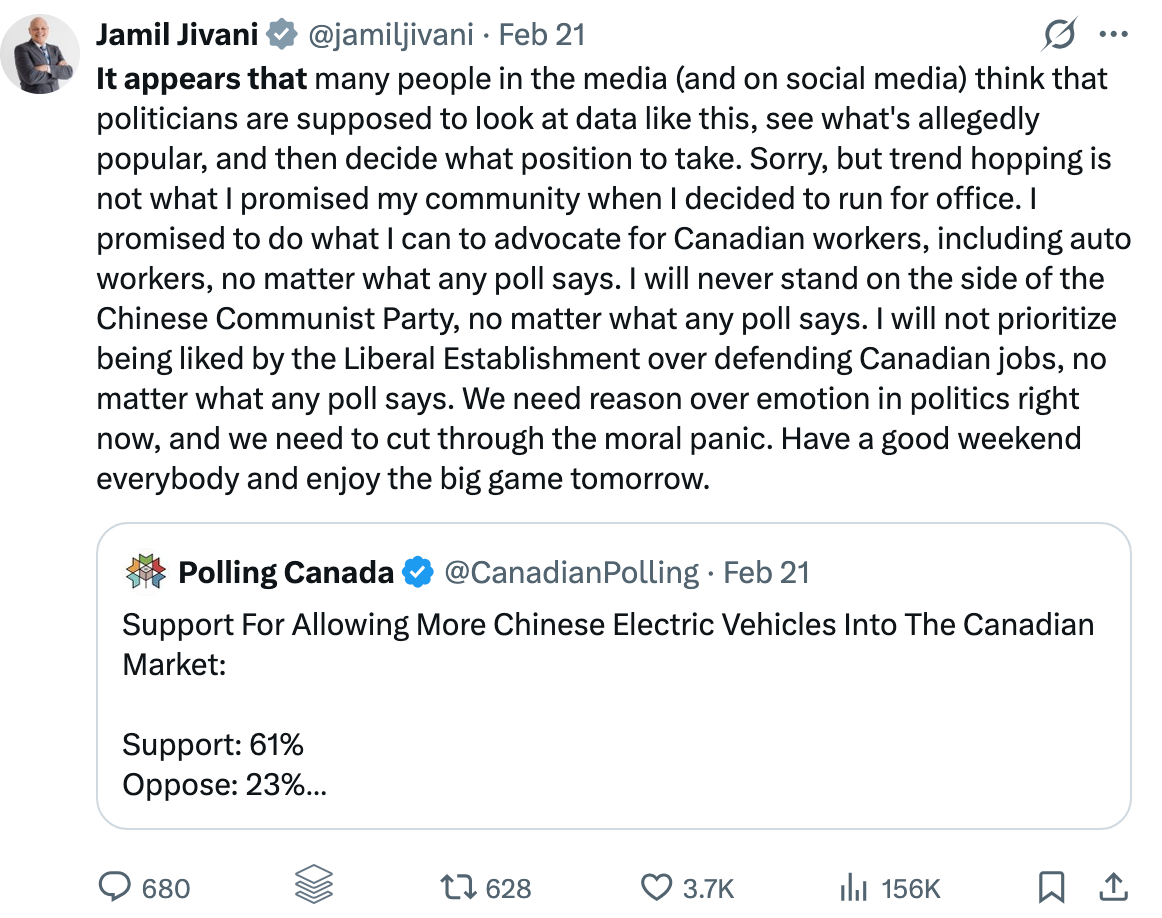The width and height of the screenshot is (1162, 918).
Task: Click the Feb 21 timestamp on Jivani's post
Action: point(541,34)
